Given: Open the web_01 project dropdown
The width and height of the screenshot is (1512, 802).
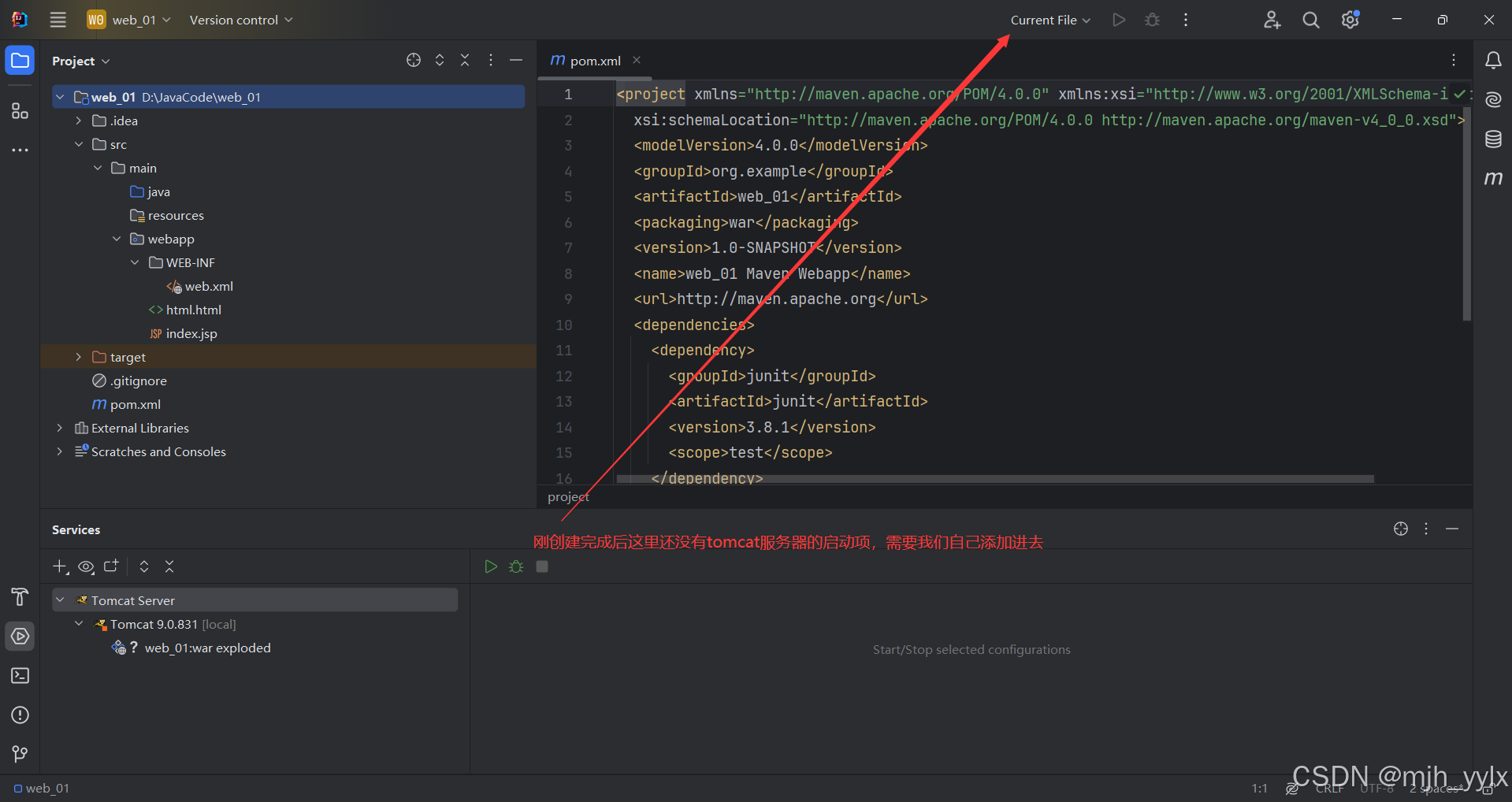Looking at the screenshot, I should pyautogui.click(x=128, y=20).
